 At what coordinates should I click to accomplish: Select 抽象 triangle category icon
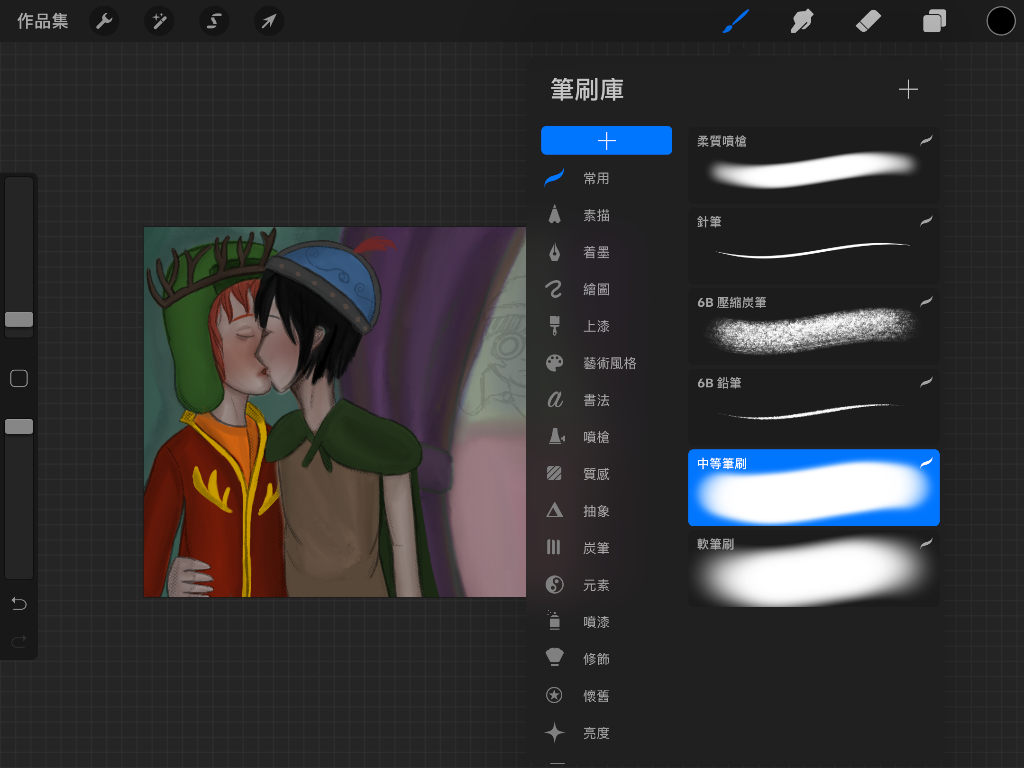point(554,511)
